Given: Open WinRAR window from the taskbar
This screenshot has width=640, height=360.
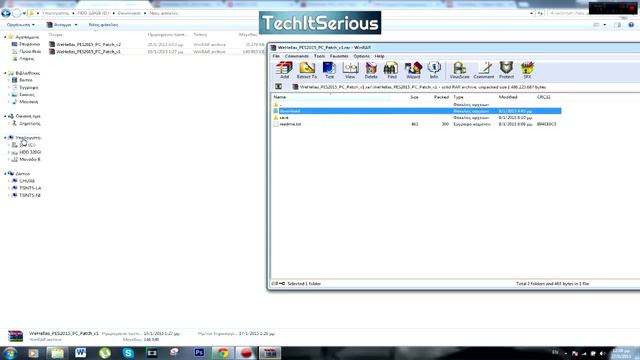Looking at the screenshot, I should tap(270, 353).
